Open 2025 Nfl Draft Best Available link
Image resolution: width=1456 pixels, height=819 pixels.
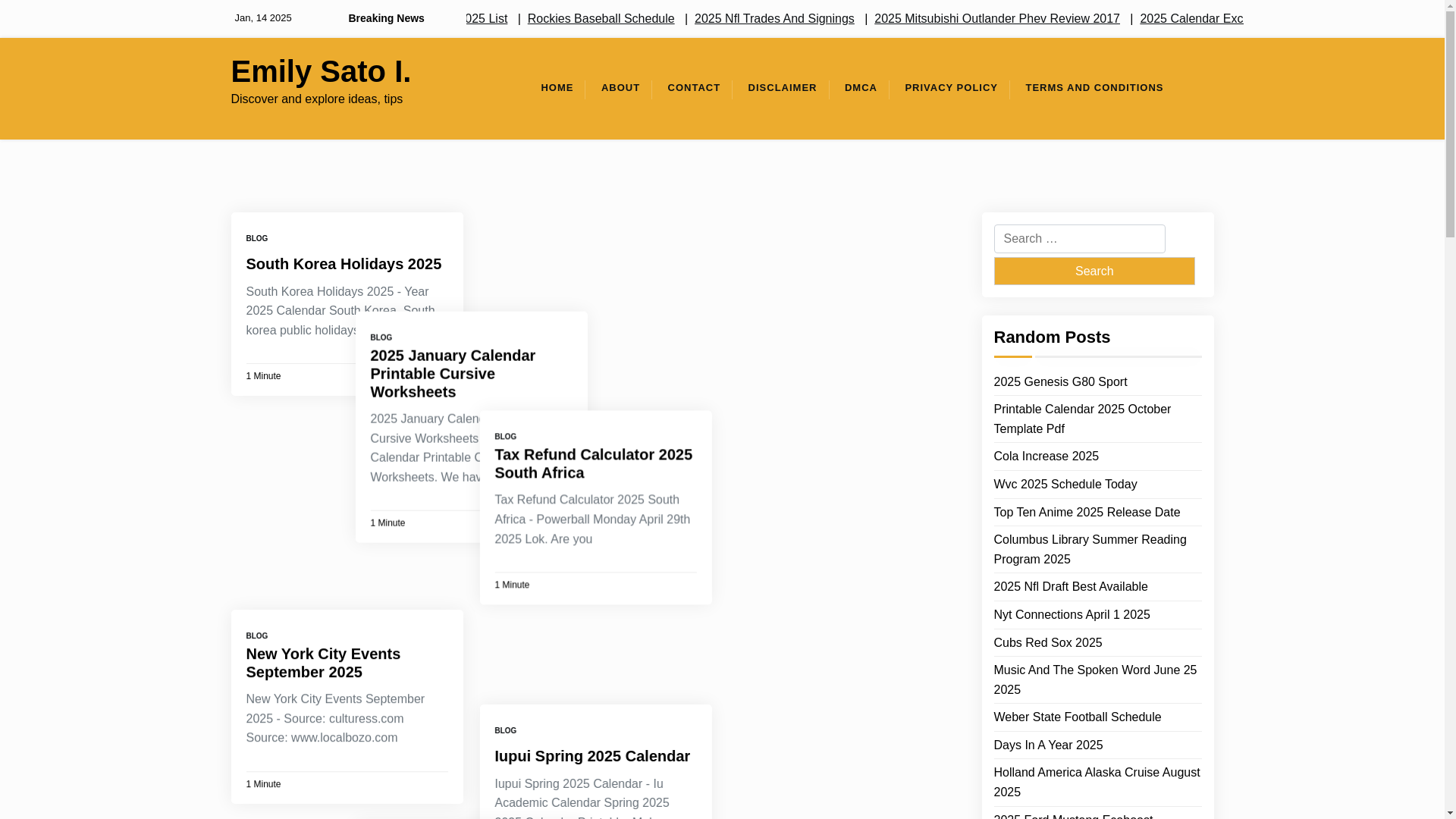tap(1070, 587)
